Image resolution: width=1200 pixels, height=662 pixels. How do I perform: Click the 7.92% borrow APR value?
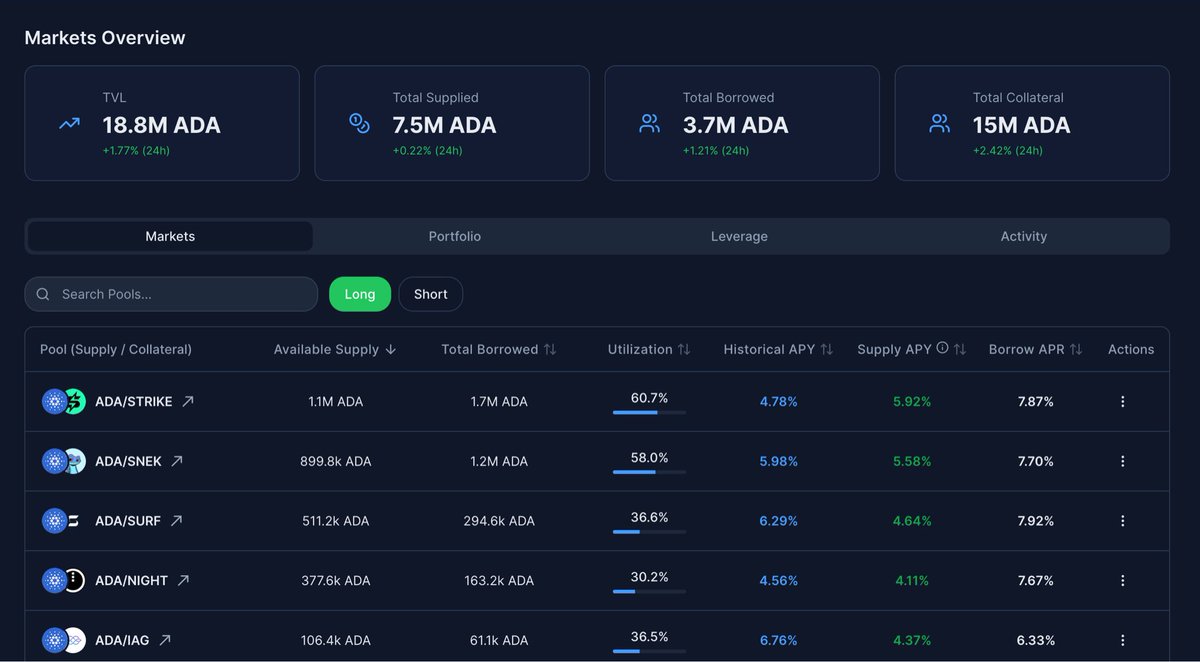tap(1035, 521)
